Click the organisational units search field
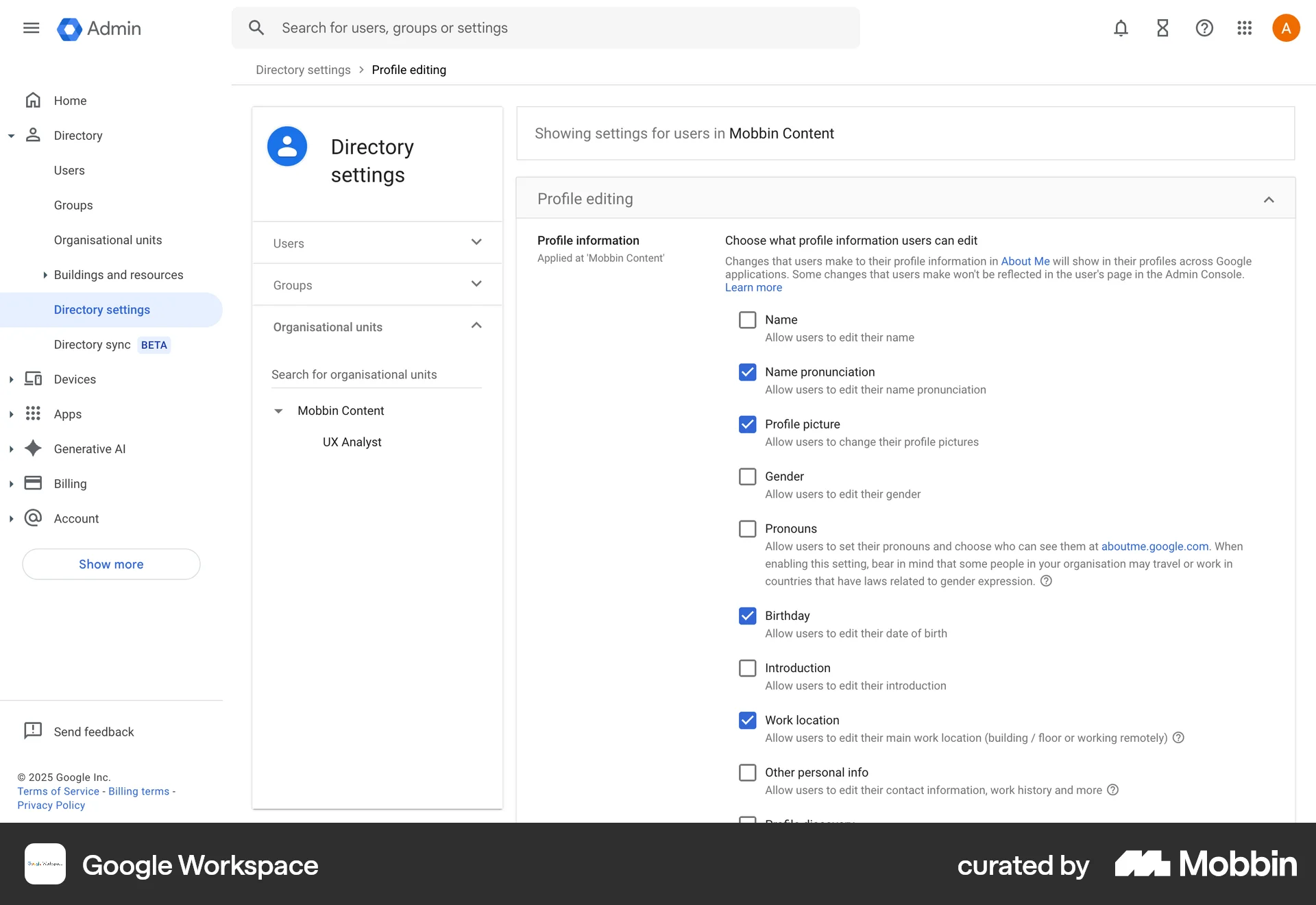This screenshot has width=1316, height=905. pos(376,374)
